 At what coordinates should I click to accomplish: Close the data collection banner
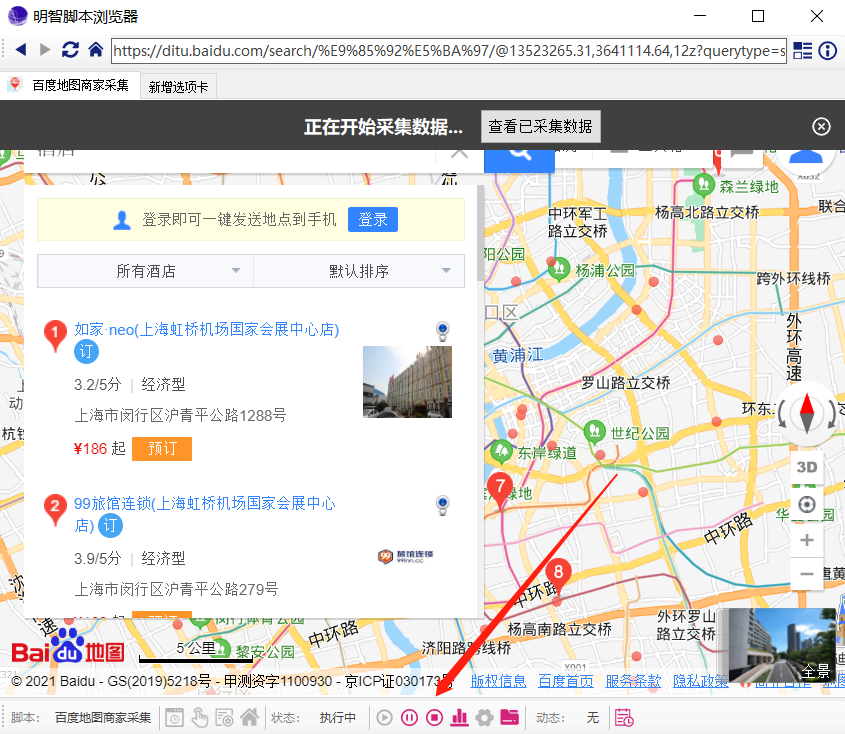[821, 127]
